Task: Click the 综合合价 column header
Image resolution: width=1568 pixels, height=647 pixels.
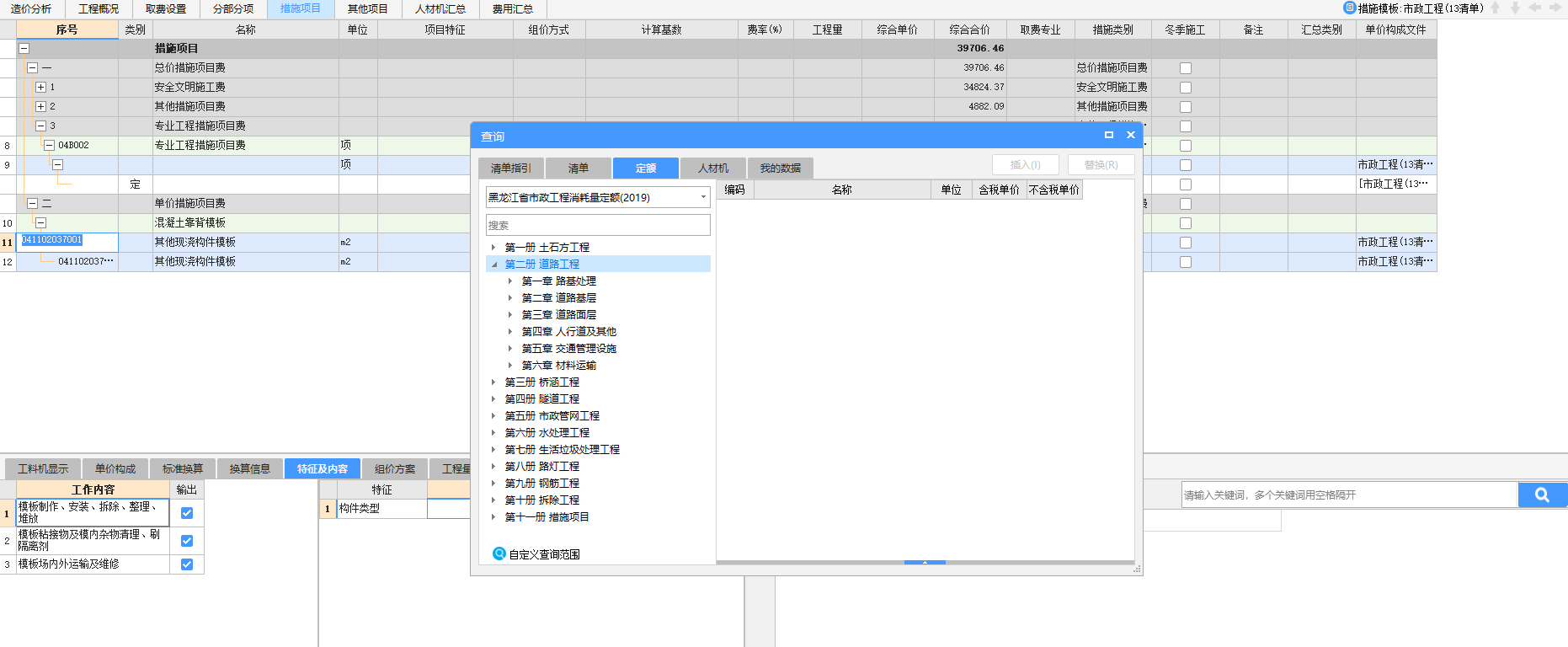Action: pos(969,29)
